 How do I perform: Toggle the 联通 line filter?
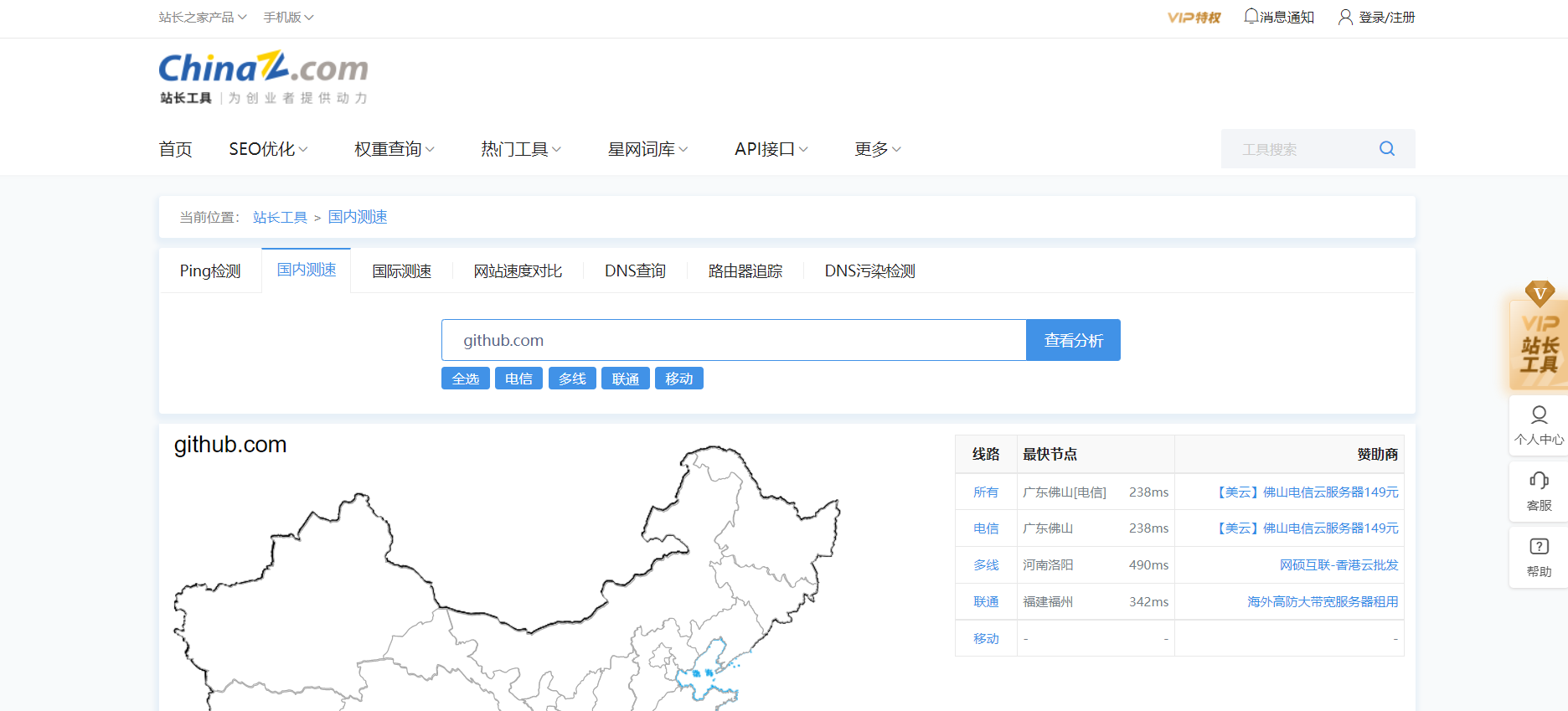625,379
